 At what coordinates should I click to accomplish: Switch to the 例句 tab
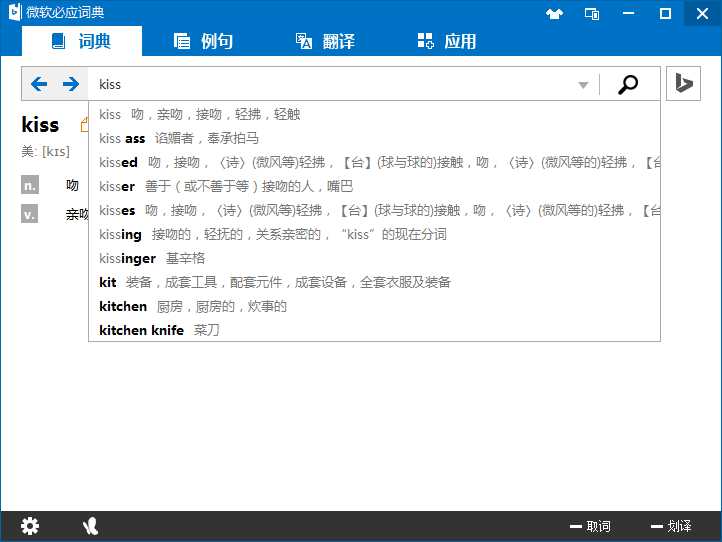click(203, 41)
